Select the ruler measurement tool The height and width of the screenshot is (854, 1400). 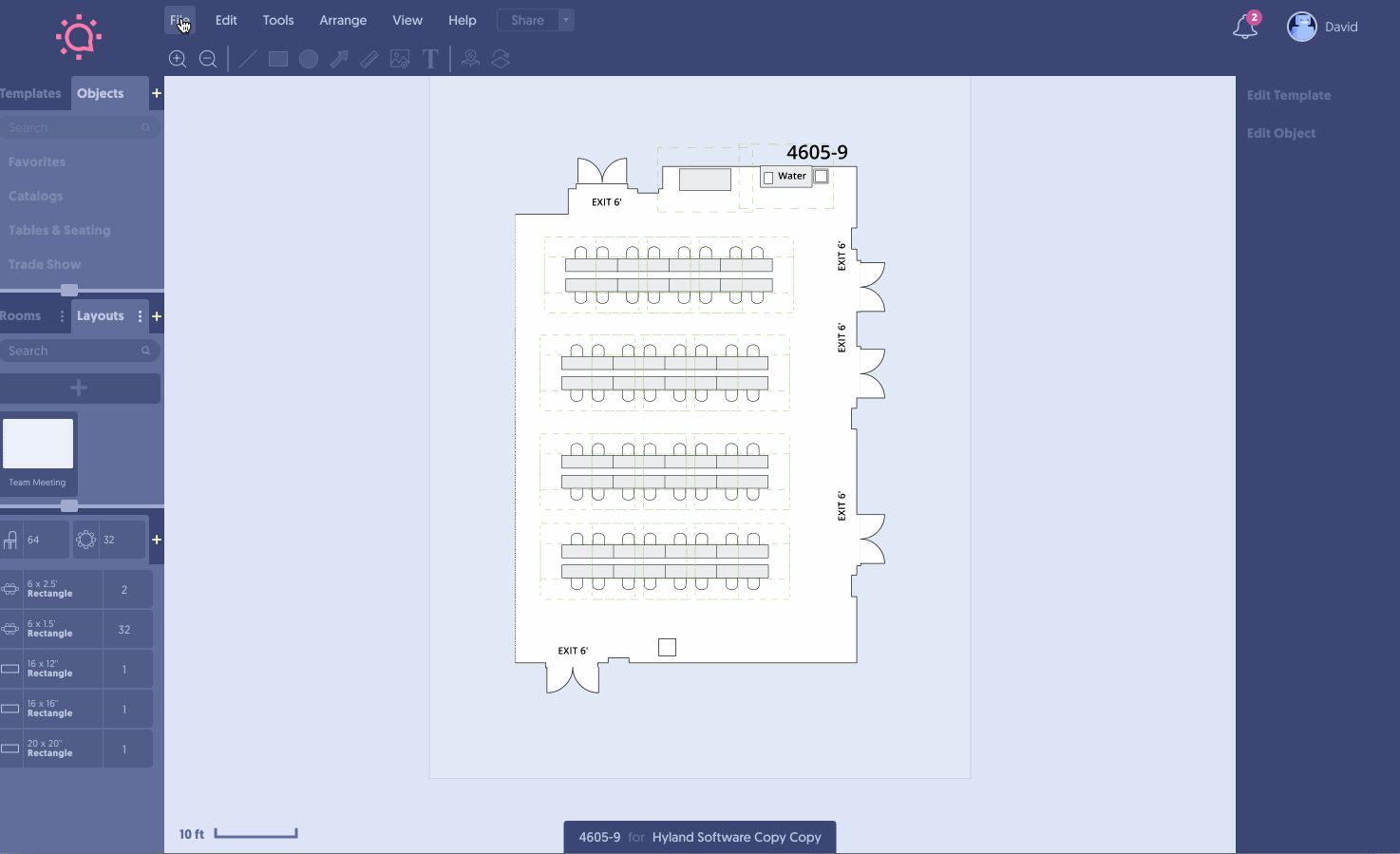tap(369, 59)
